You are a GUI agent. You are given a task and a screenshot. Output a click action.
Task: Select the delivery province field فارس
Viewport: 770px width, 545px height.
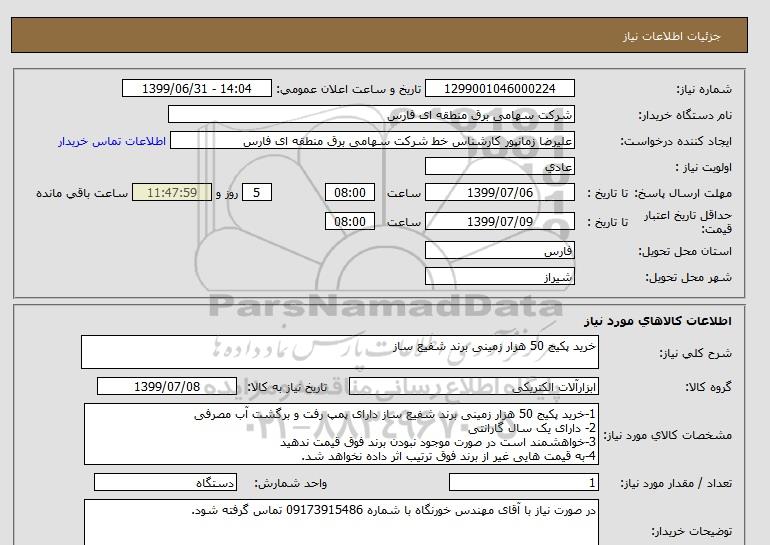coord(499,251)
